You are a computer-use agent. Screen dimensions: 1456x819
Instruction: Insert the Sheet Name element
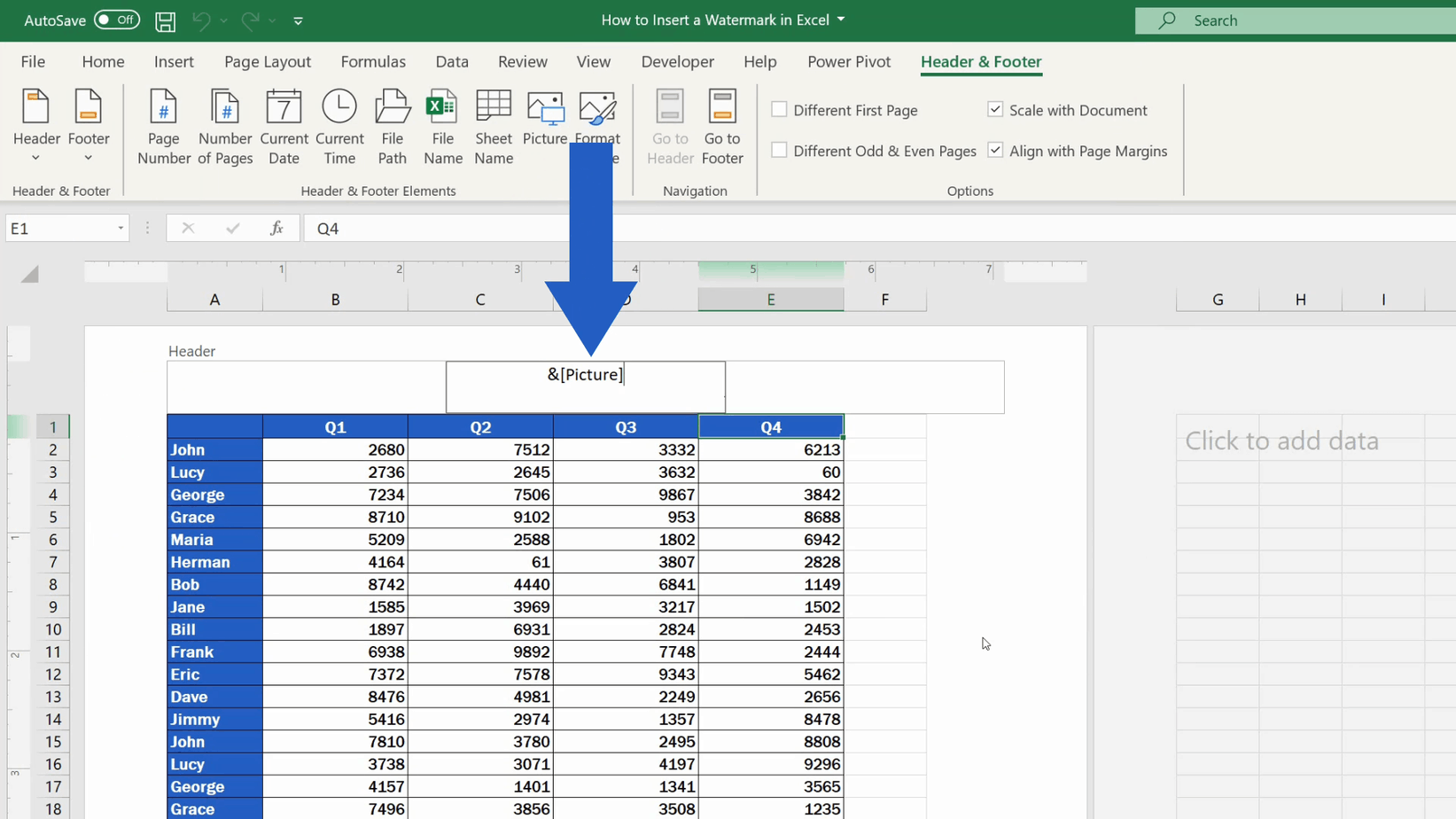coord(494,124)
